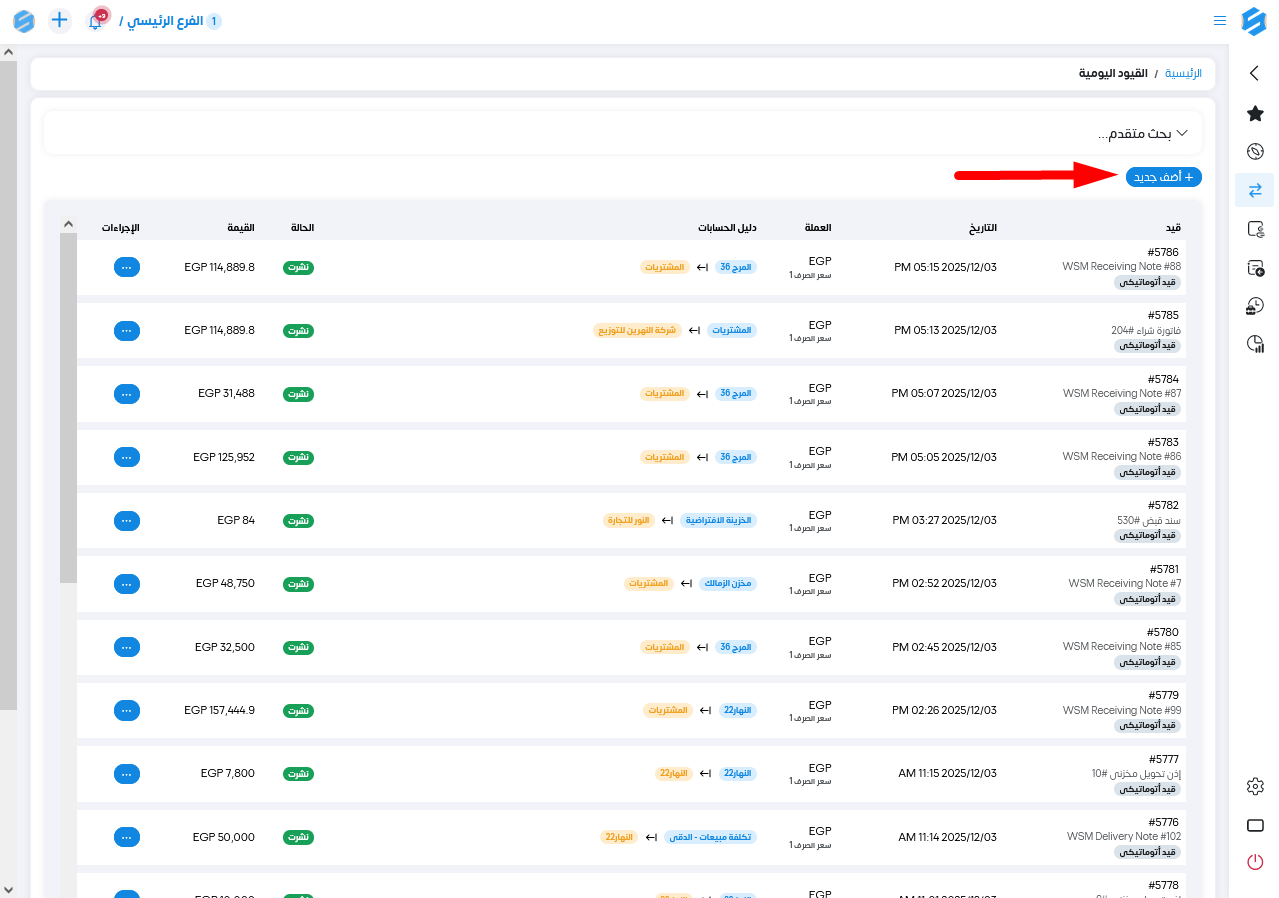Open the main branch selector
This screenshot has height=898, width=1279.
coord(170,21)
